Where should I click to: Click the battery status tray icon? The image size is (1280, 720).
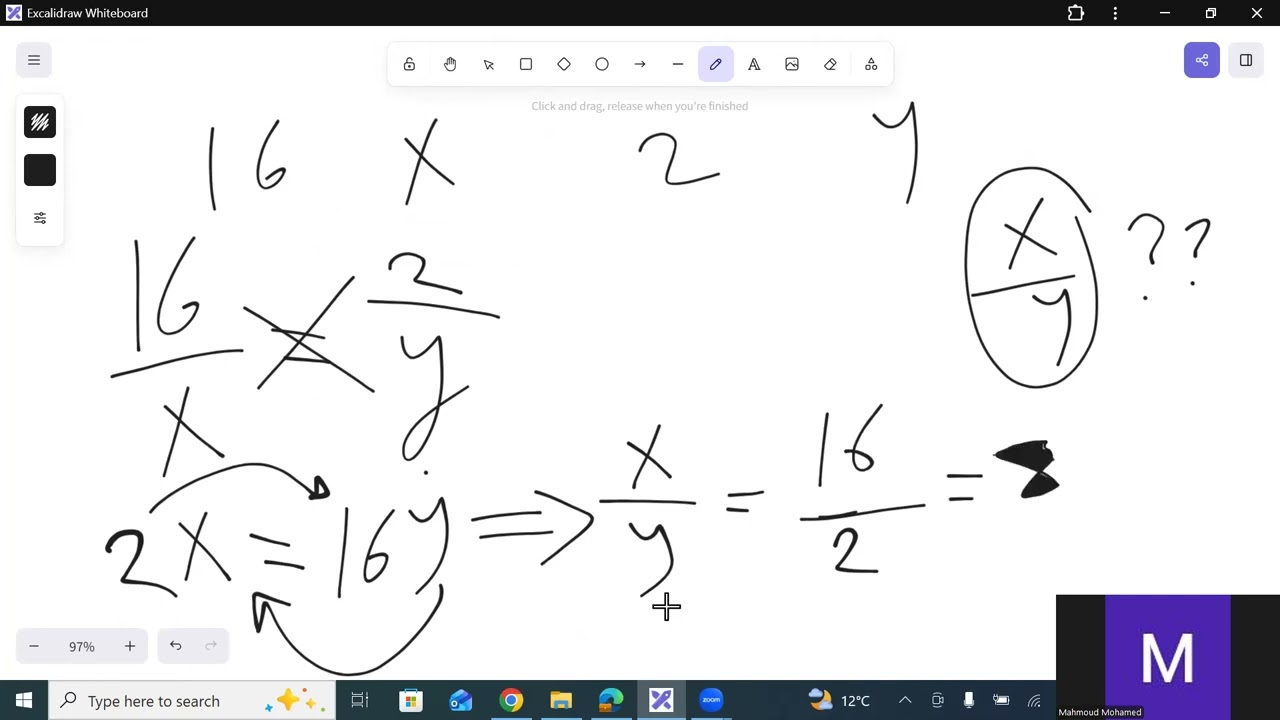[x=1001, y=700]
